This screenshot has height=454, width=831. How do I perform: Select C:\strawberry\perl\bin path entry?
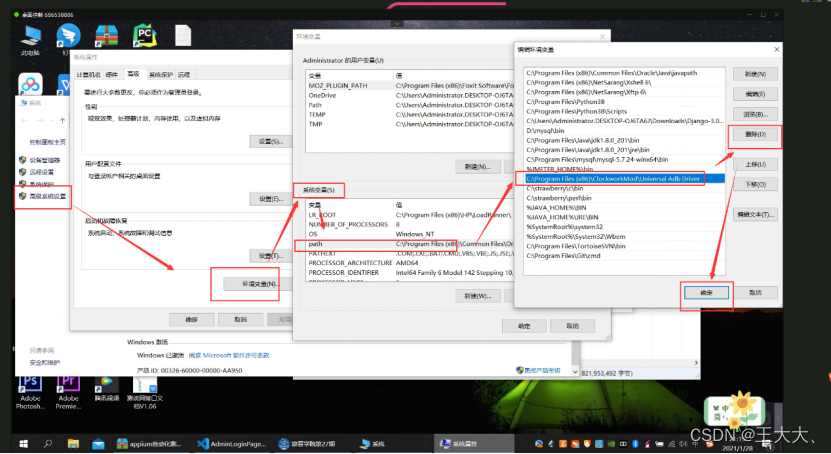(624, 198)
